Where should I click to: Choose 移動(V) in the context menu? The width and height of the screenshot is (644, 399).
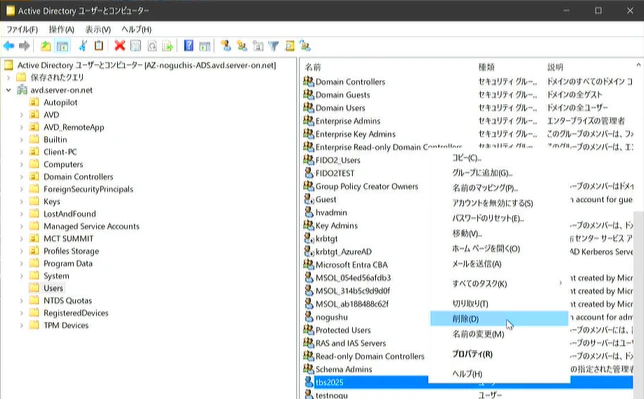(499, 233)
